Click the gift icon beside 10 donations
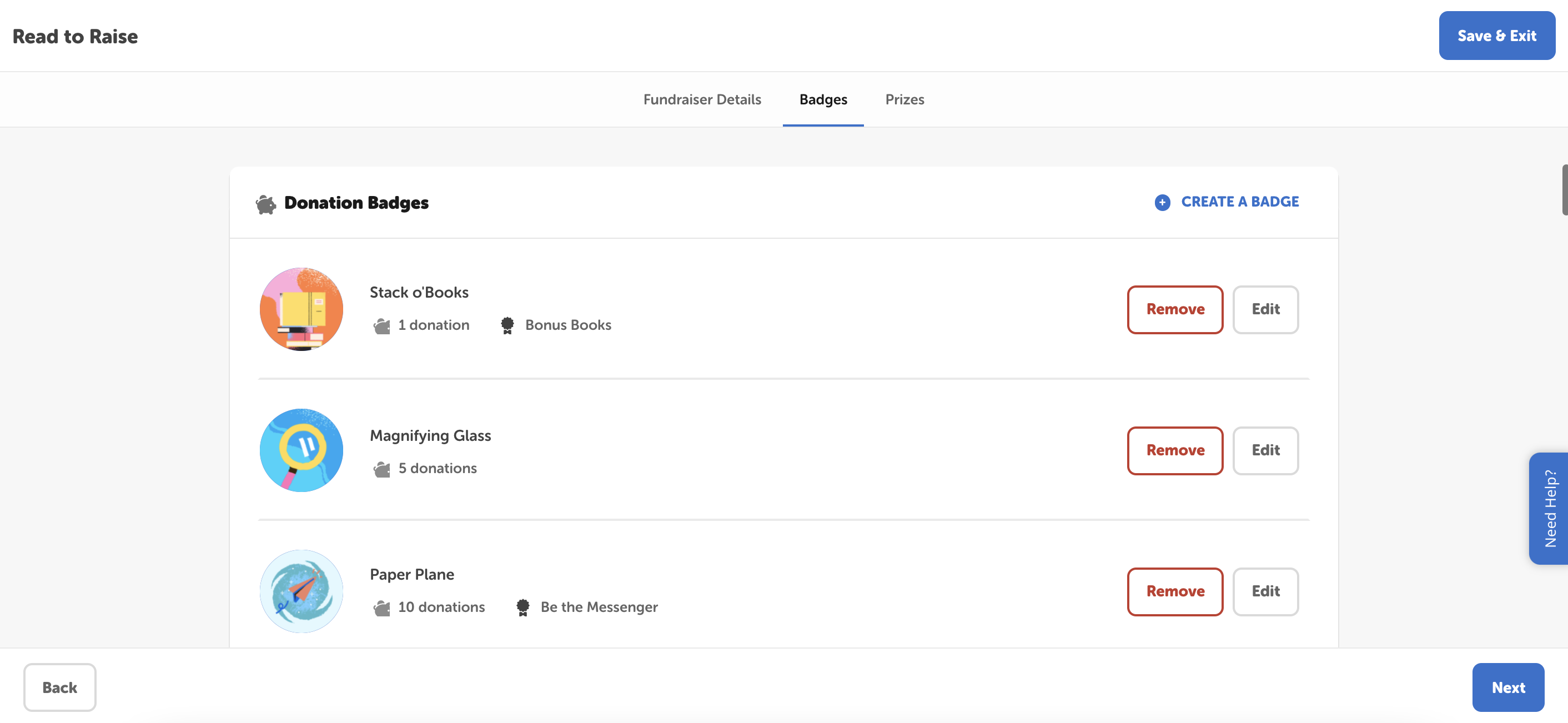This screenshot has width=1568, height=723. [382, 607]
